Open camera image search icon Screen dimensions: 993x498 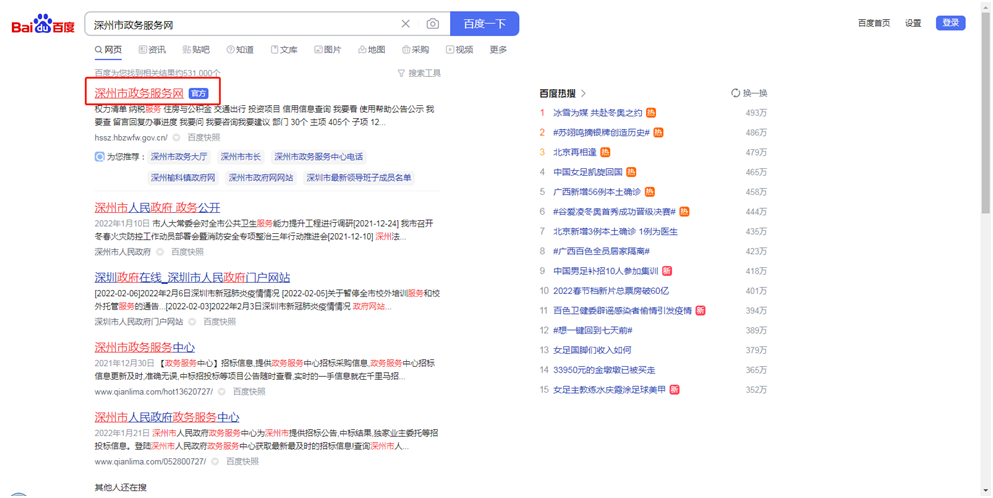click(433, 24)
